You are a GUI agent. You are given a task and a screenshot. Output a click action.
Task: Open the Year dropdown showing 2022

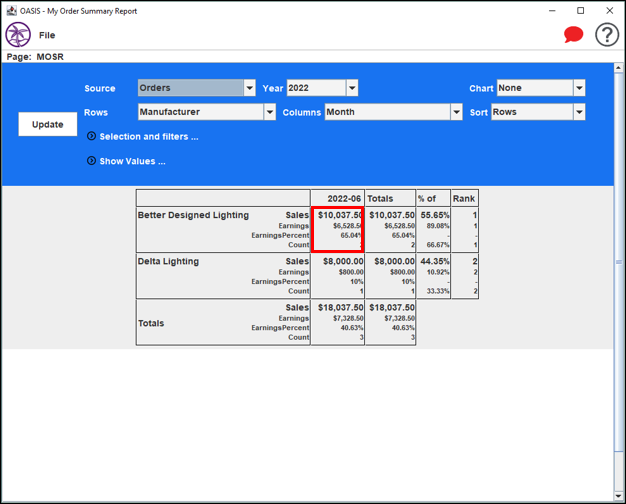tap(322, 88)
